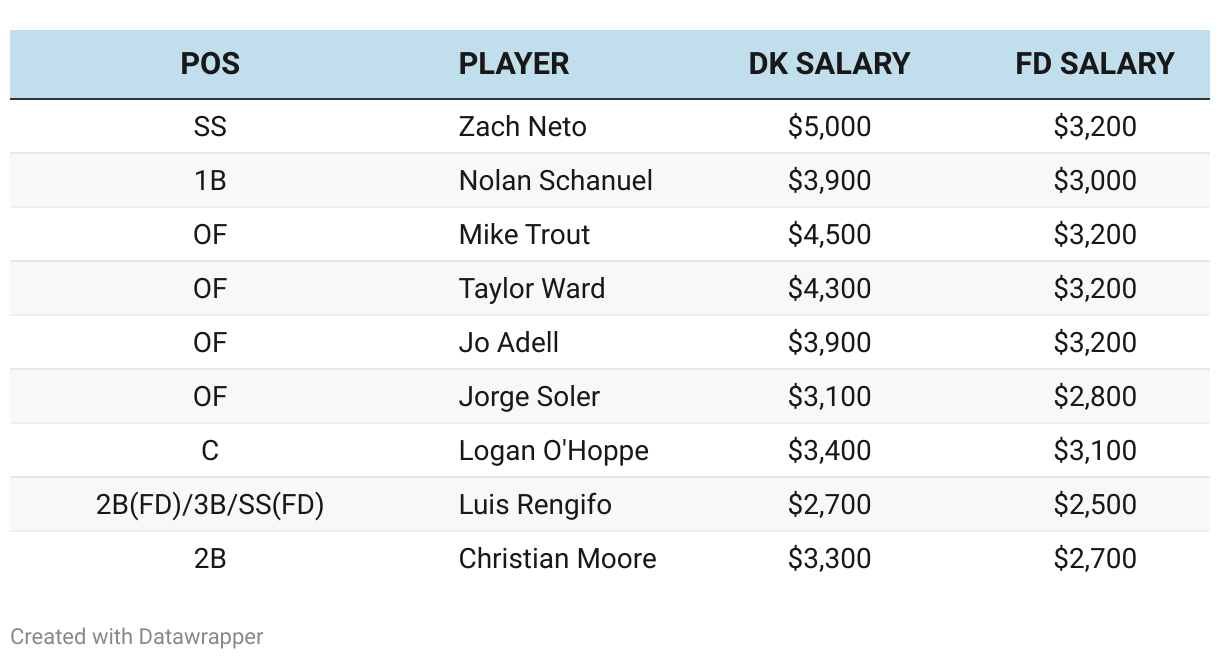The width and height of the screenshot is (1220, 660).
Task: Click Logan O'Hoppe's C position cell
Action: 210,451
